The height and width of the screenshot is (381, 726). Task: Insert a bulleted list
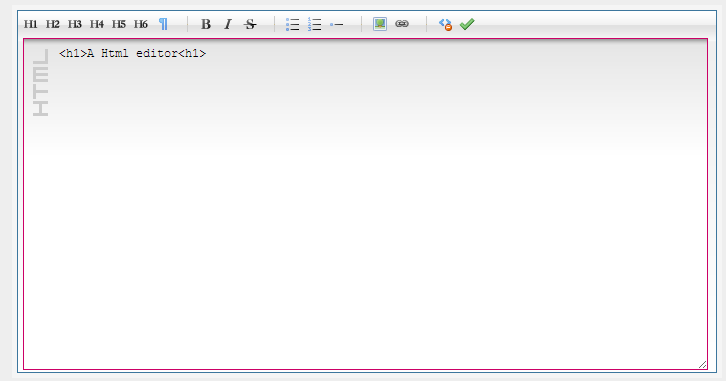pyautogui.click(x=292, y=24)
